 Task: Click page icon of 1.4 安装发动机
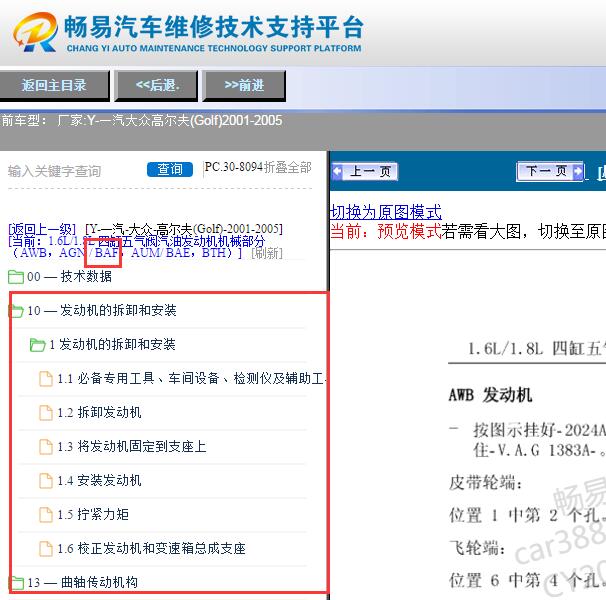46,481
